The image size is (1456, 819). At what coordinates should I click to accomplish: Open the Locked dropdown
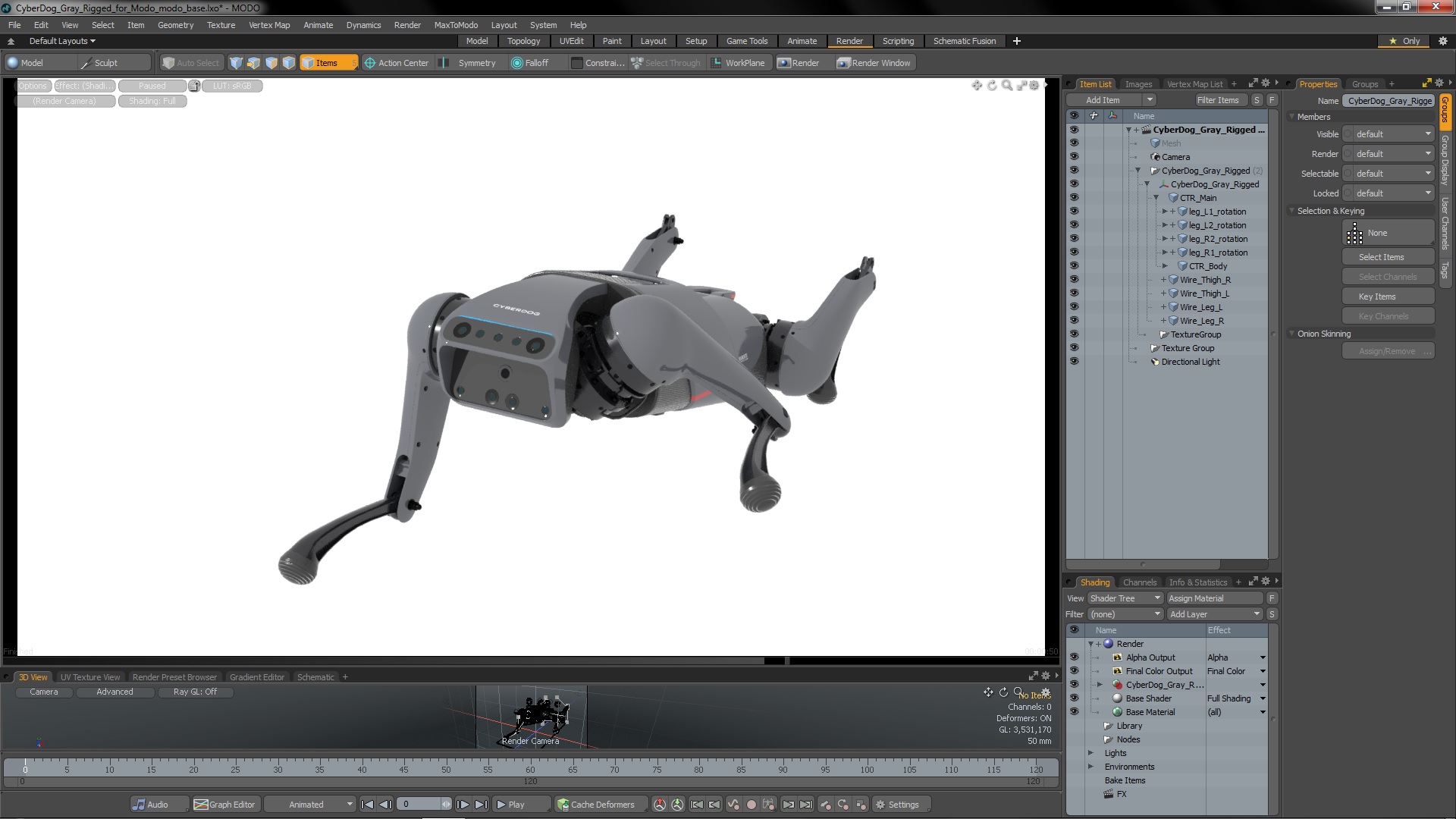click(1389, 193)
